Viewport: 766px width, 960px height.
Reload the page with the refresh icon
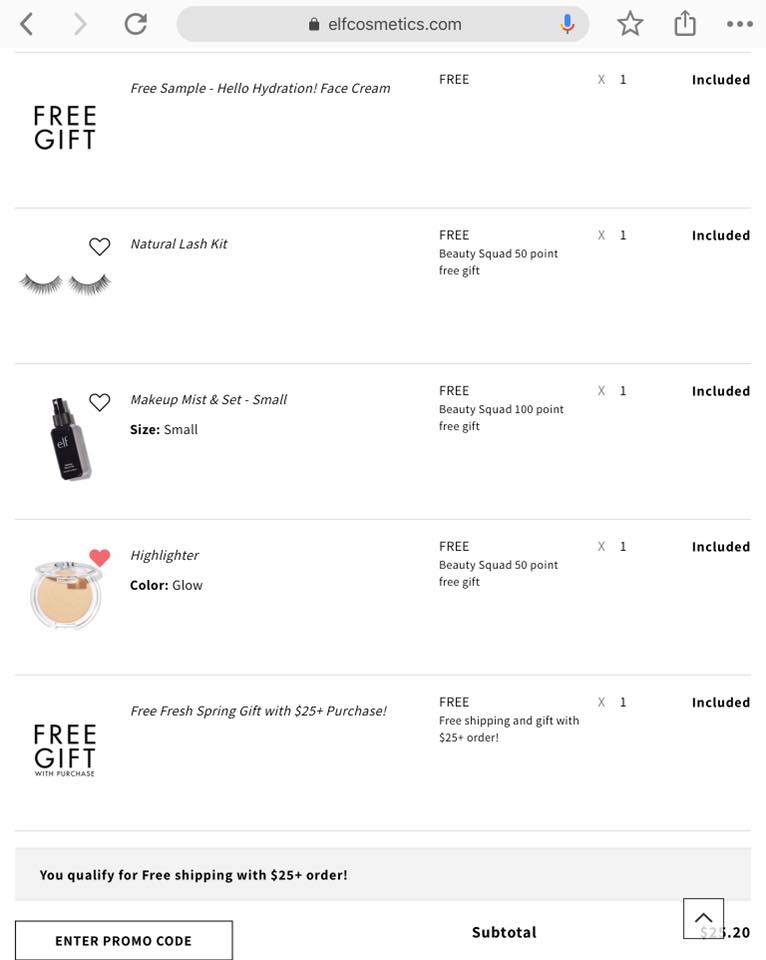click(135, 24)
